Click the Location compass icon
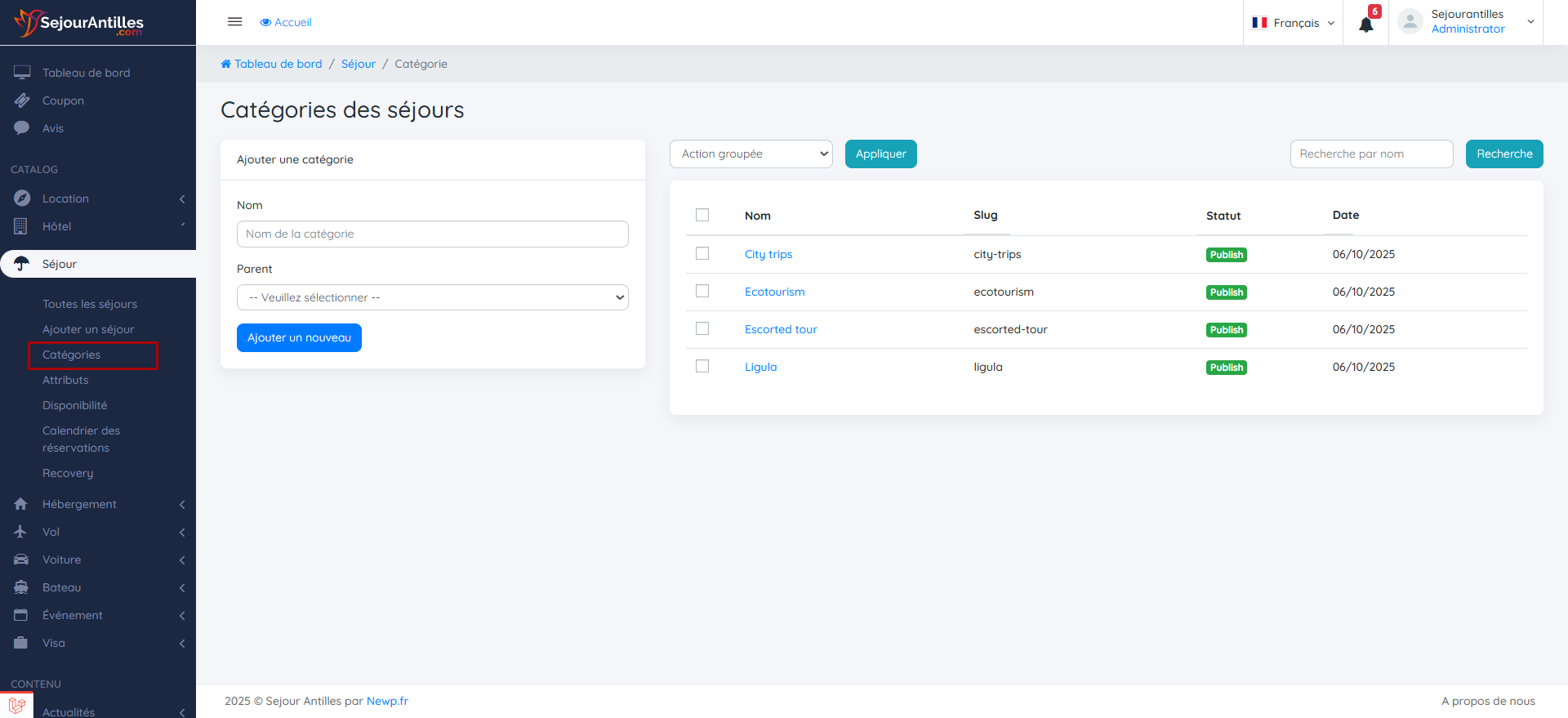This screenshot has width=1568, height=718. pyautogui.click(x=22, y=198)
